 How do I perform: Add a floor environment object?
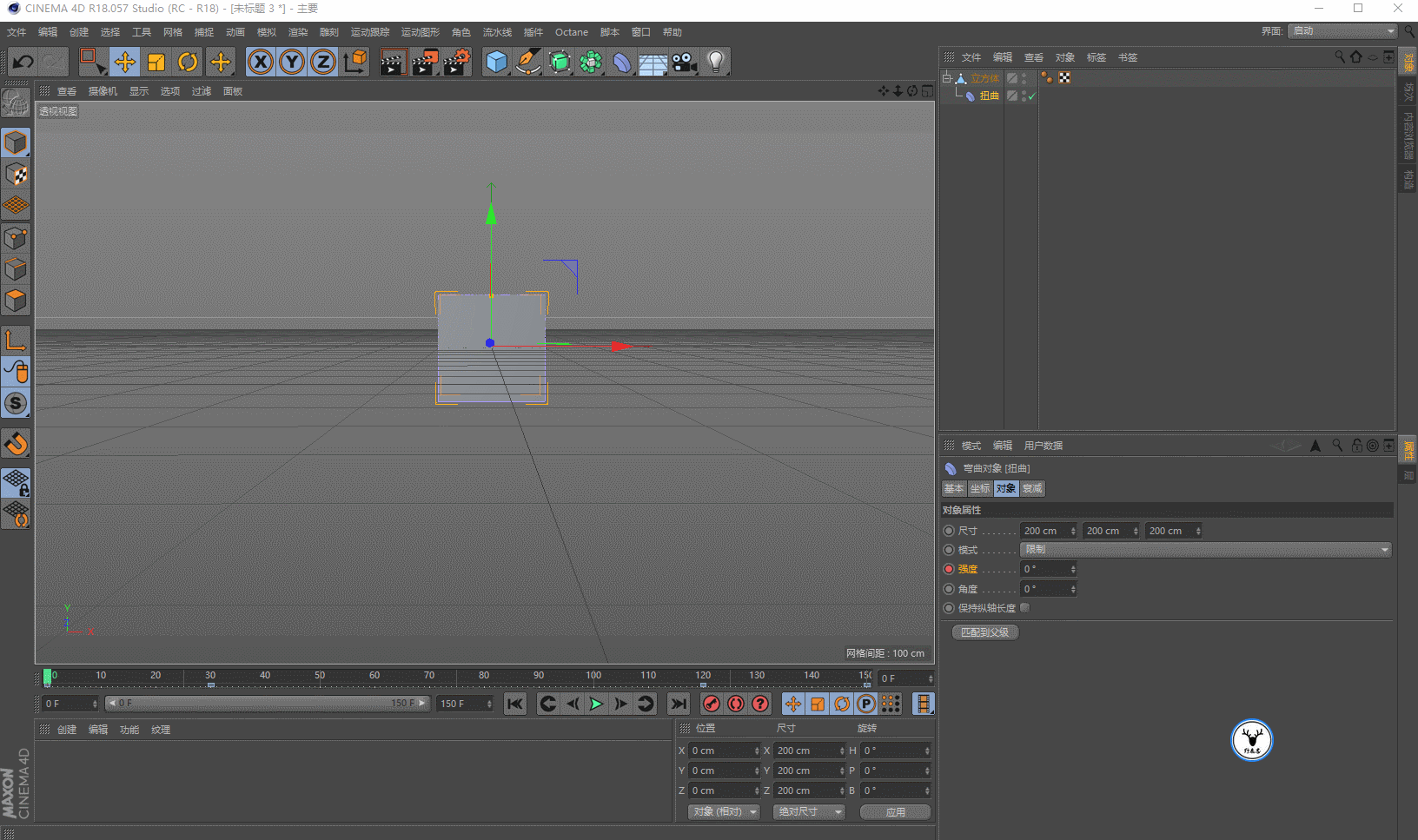[x=653, y=62]
